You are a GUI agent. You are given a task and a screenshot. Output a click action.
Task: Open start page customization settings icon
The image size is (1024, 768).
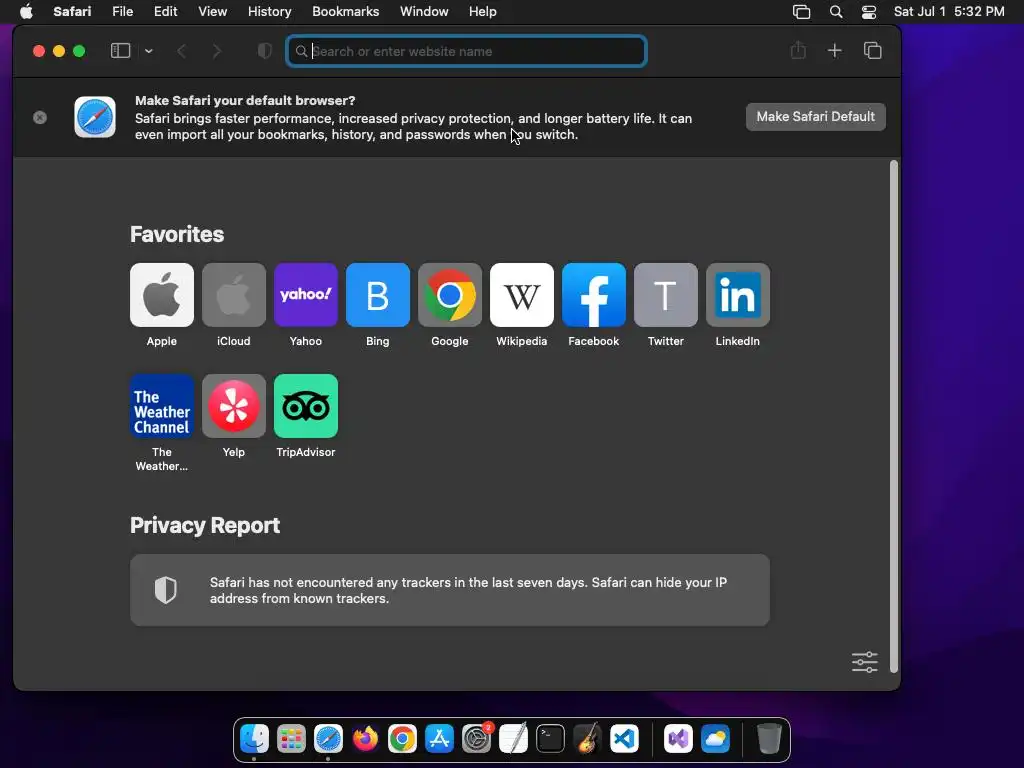pos(865,662)
